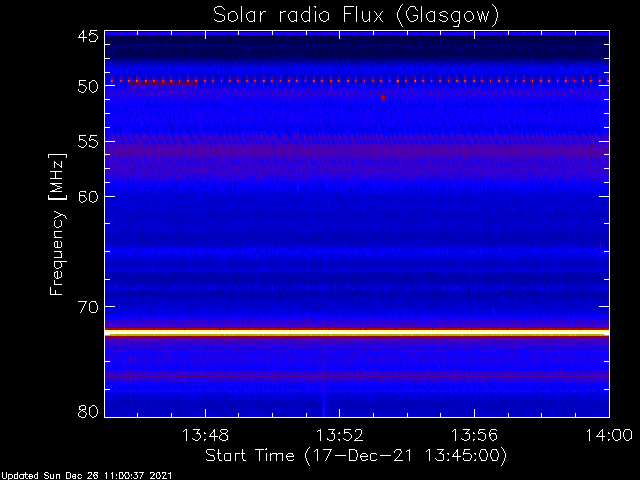Click the plot title "Solar radio Flux (Glasgow)"
This screenshot has width=640, height=480.
pyautogui.click(x=356, y=16)
